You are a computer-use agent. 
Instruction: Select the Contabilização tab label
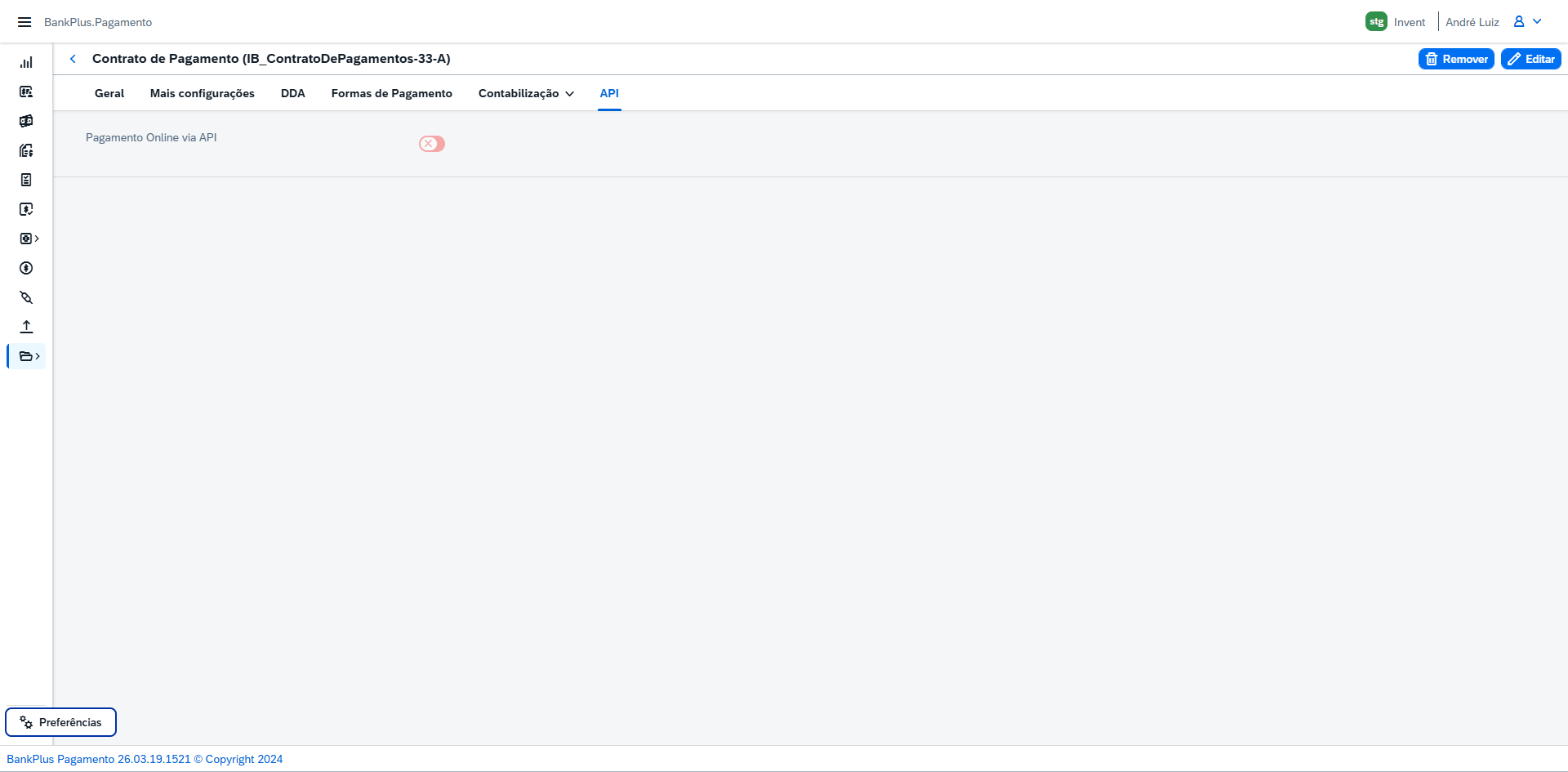coord(519,93)
